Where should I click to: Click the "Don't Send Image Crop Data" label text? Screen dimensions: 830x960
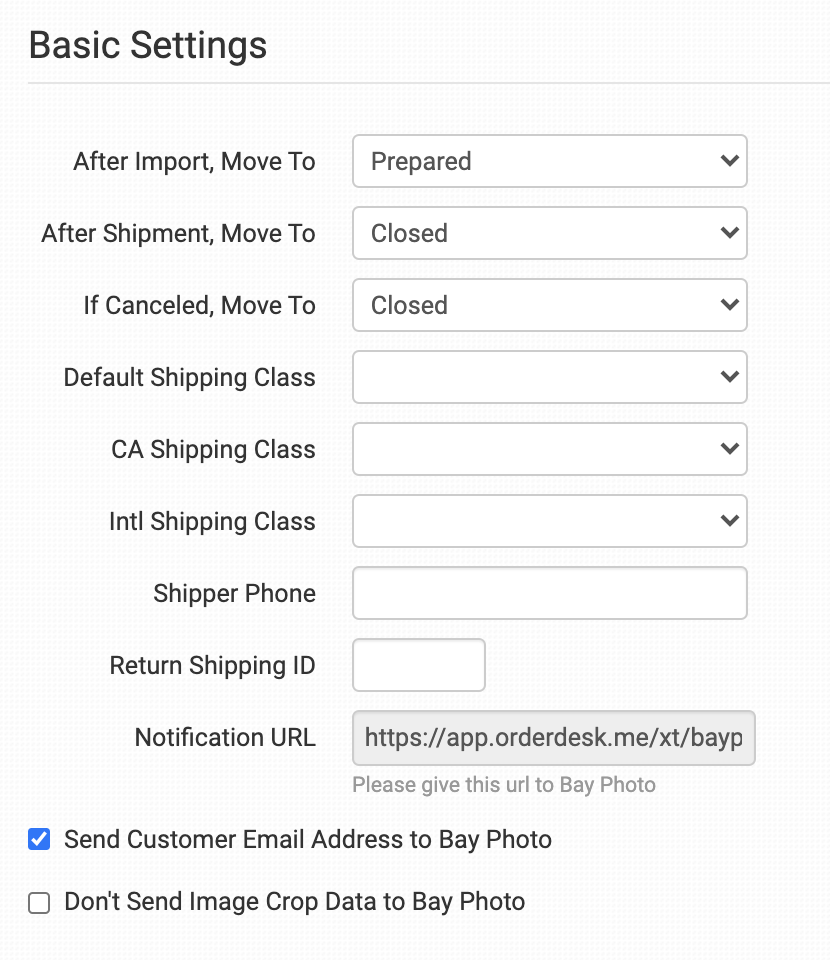click(x=294, y=902)
